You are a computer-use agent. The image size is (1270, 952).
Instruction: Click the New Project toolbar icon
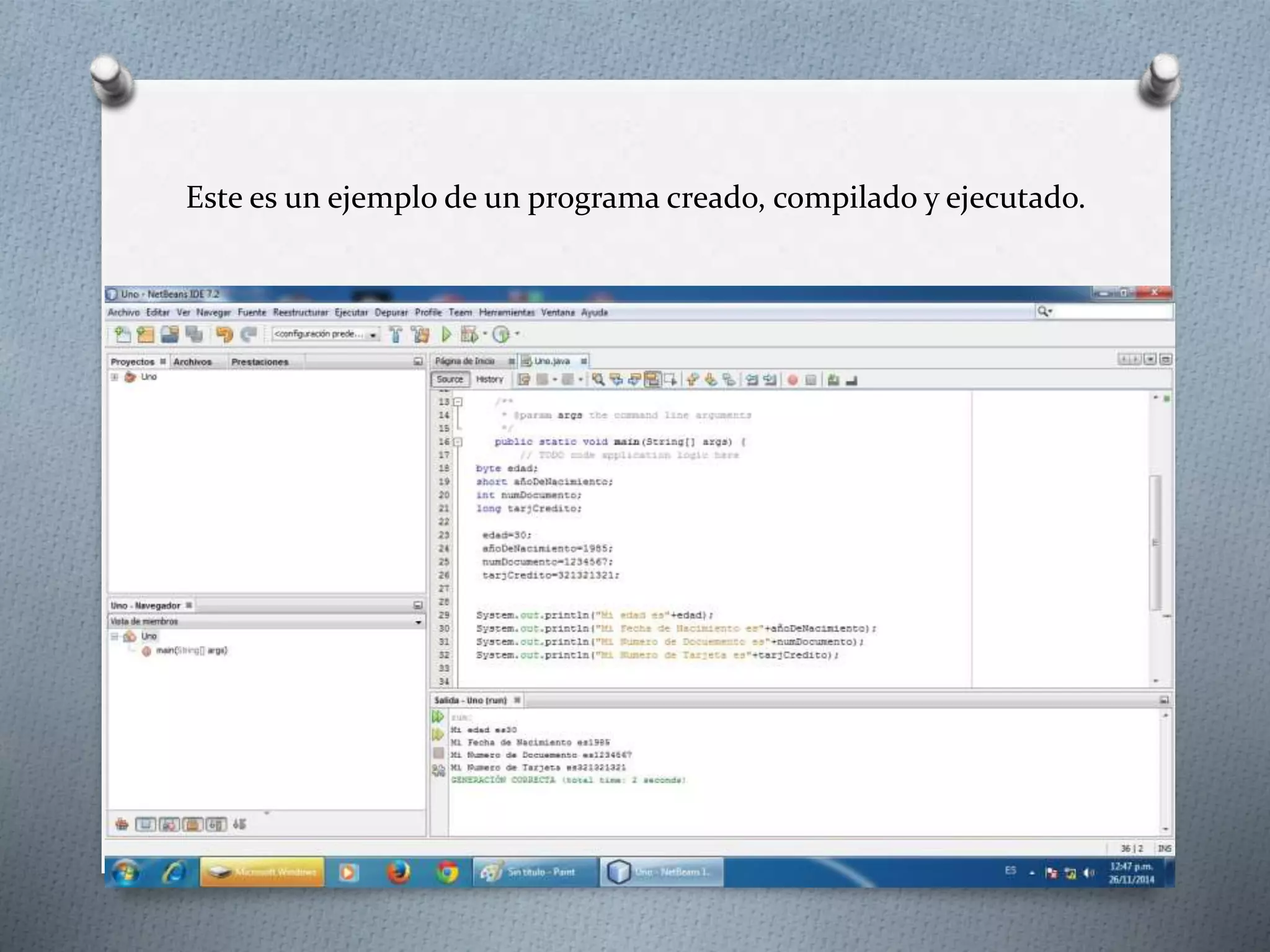(x=145, y=335)
